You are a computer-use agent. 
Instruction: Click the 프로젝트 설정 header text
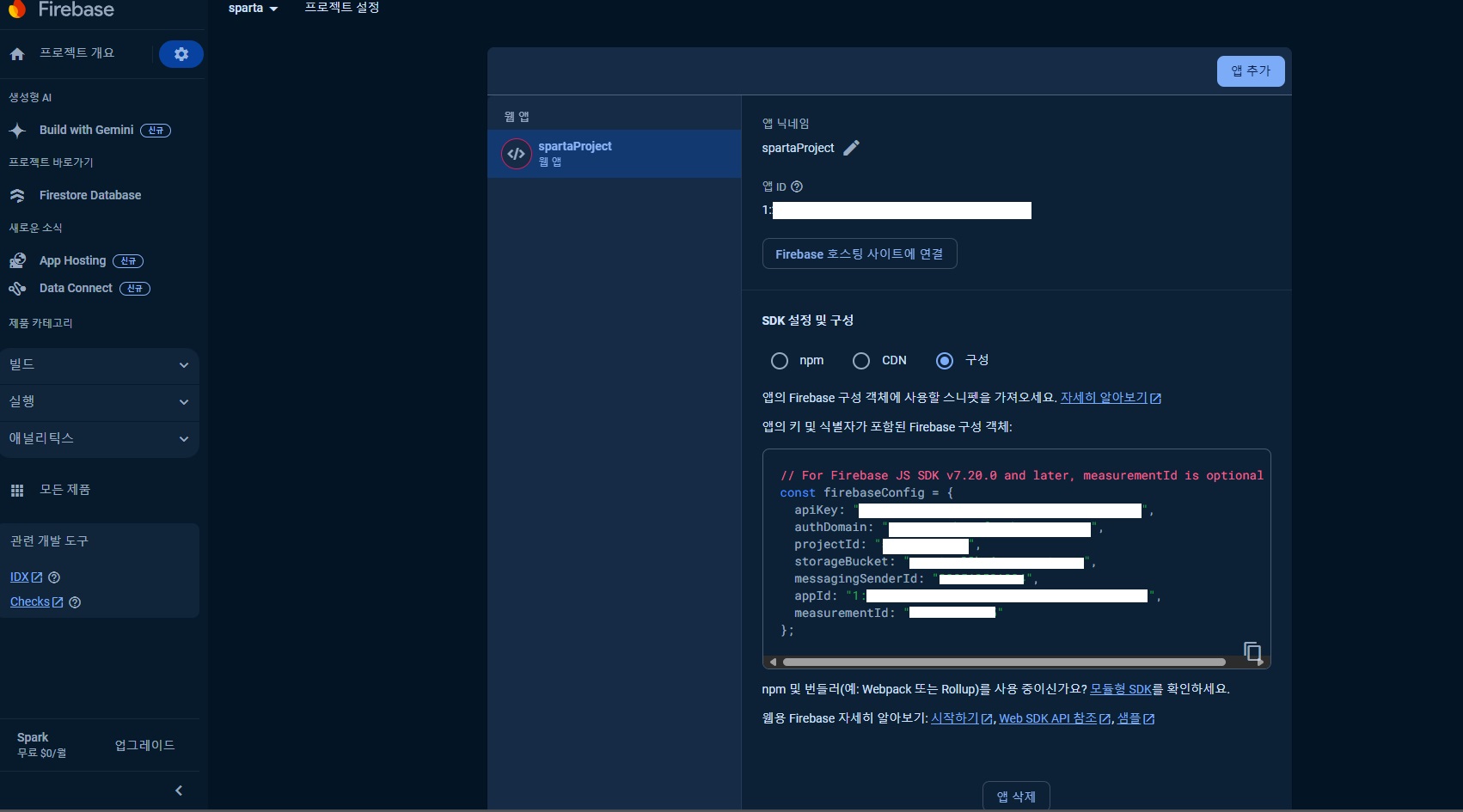[342, 8]
